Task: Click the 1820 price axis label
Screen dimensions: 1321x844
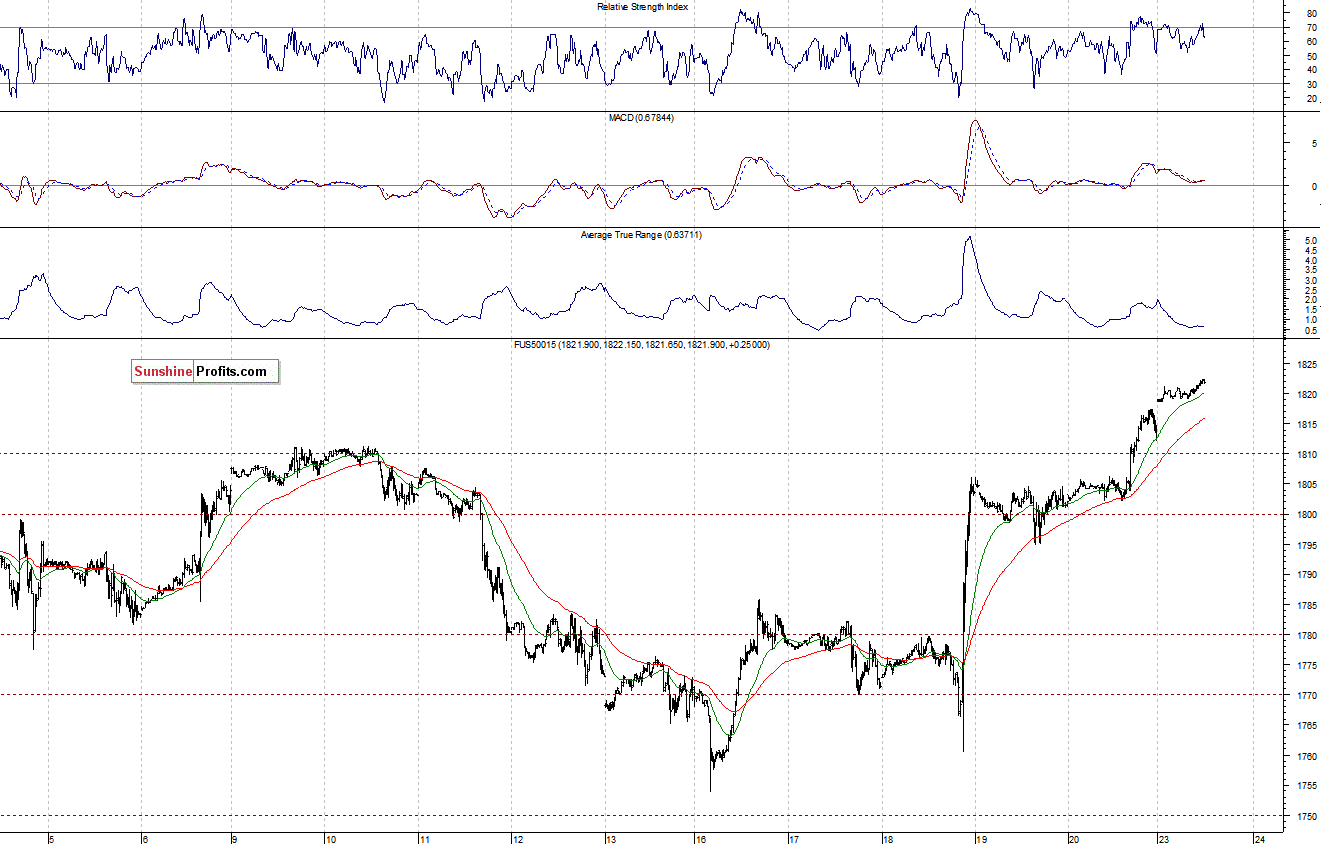Action: click(x=1307, y=395)
